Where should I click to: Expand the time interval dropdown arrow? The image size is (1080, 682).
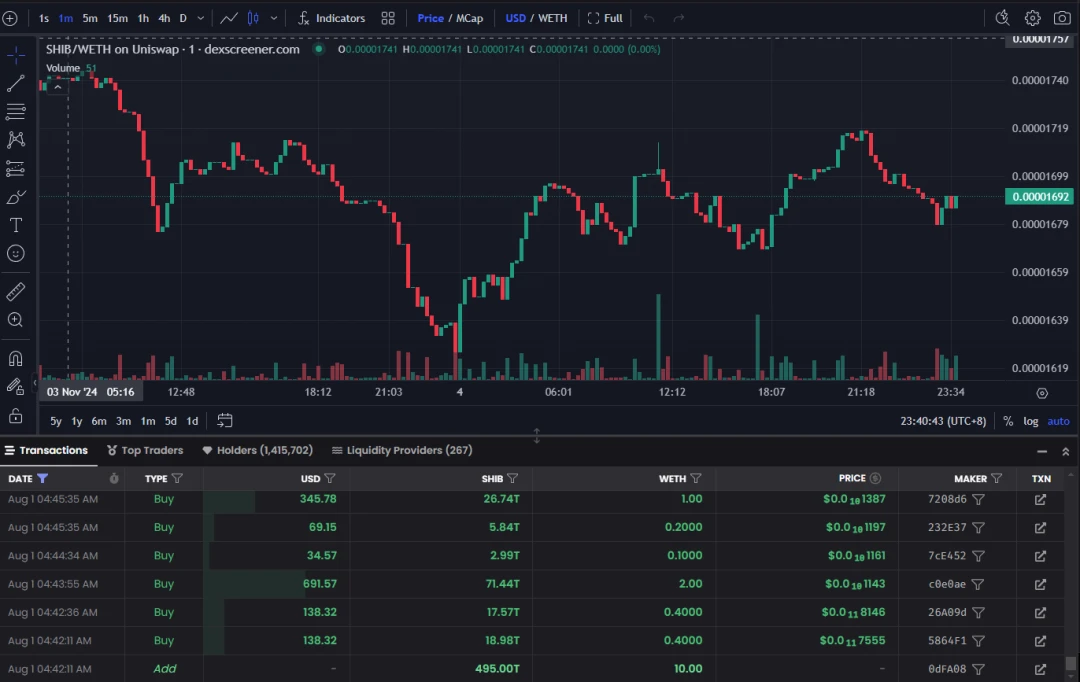point(201,18)
